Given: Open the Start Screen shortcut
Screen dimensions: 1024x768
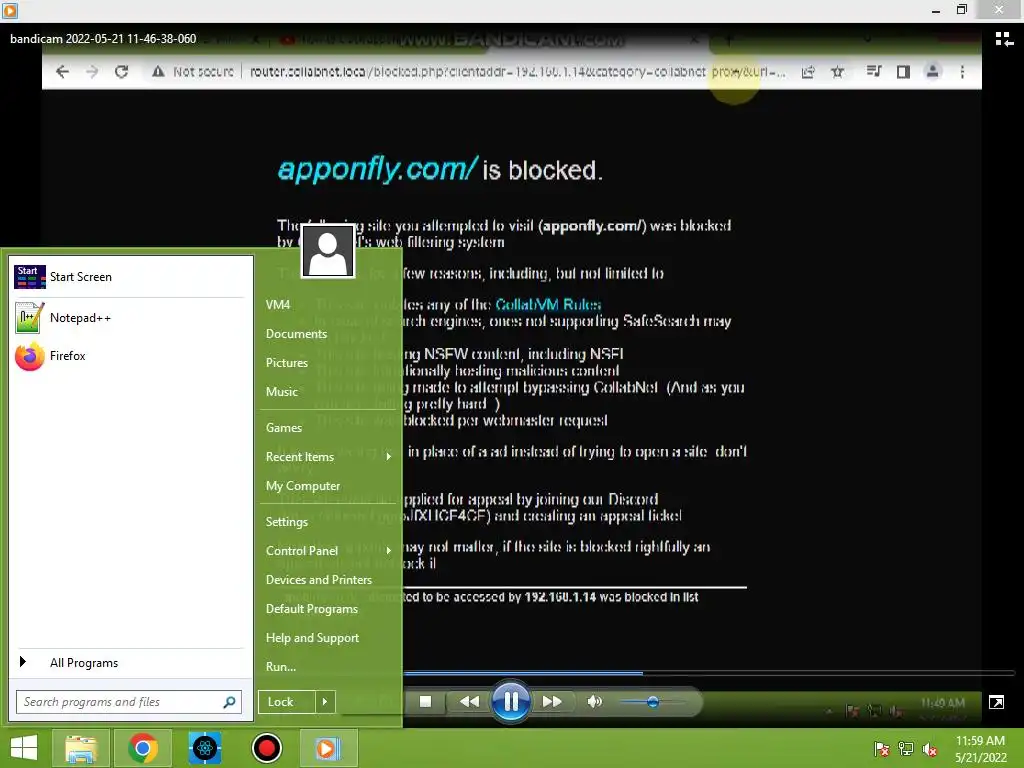Looking at the screenshot, I should 129,277.
